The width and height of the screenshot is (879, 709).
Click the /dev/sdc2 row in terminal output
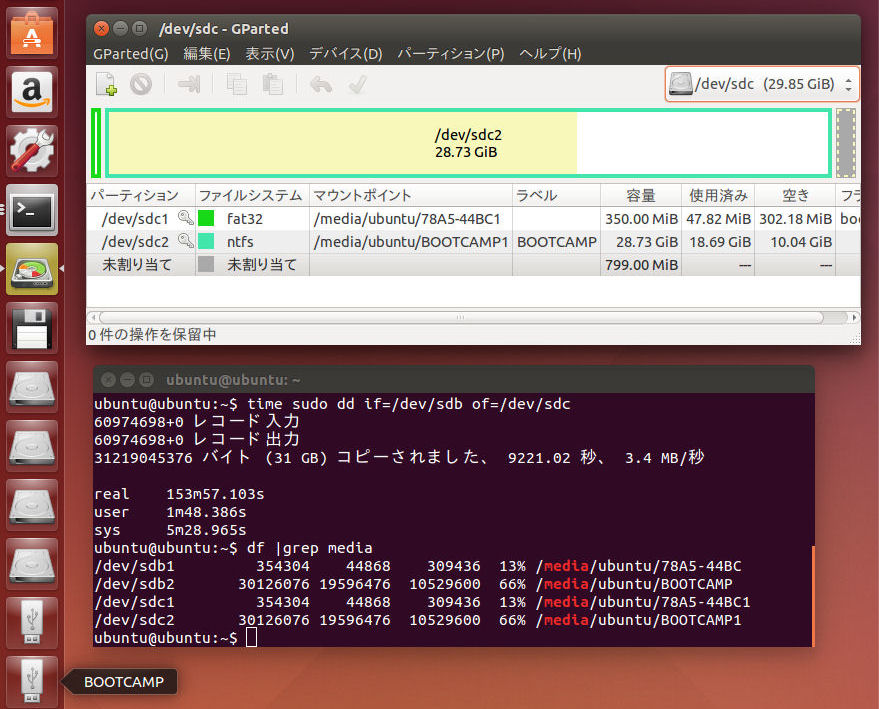coord(418,620)
